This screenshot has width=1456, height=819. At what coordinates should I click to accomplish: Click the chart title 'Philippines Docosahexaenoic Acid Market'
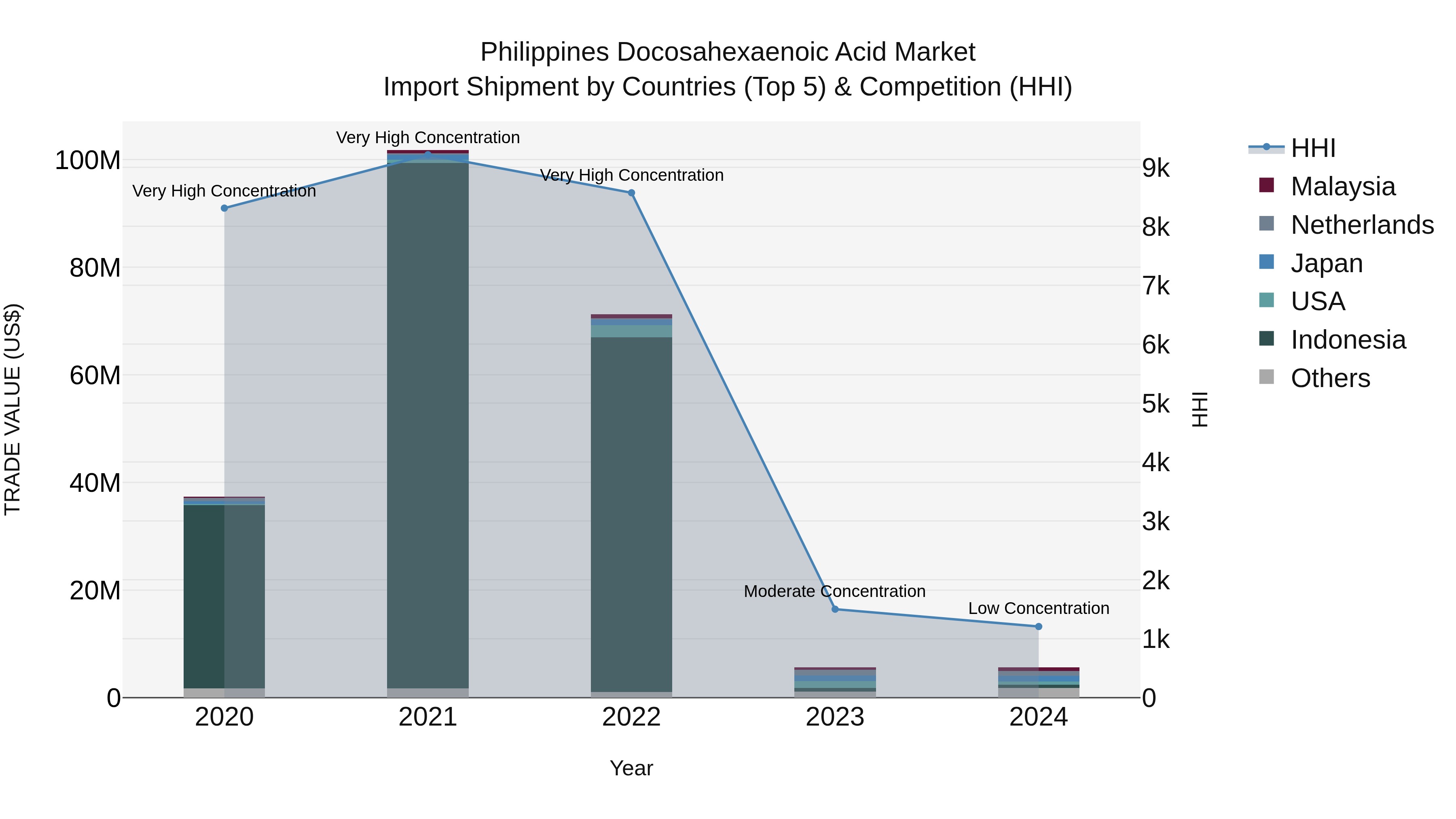(x=728, y=52)
